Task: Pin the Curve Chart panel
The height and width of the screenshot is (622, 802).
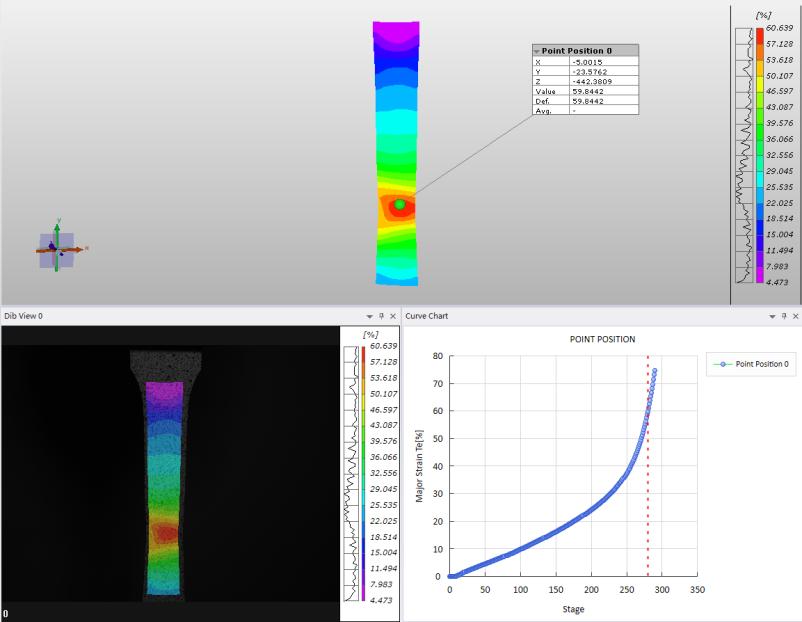Action: (782, 316)
